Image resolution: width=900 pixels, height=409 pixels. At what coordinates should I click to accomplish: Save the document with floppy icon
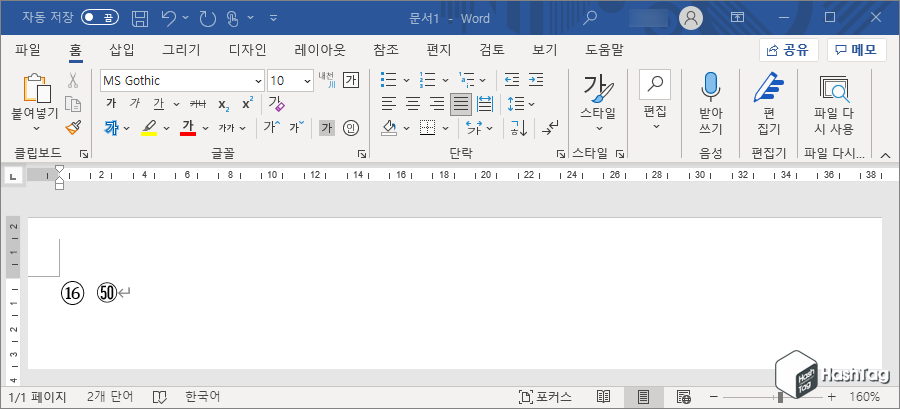point(139,18)
